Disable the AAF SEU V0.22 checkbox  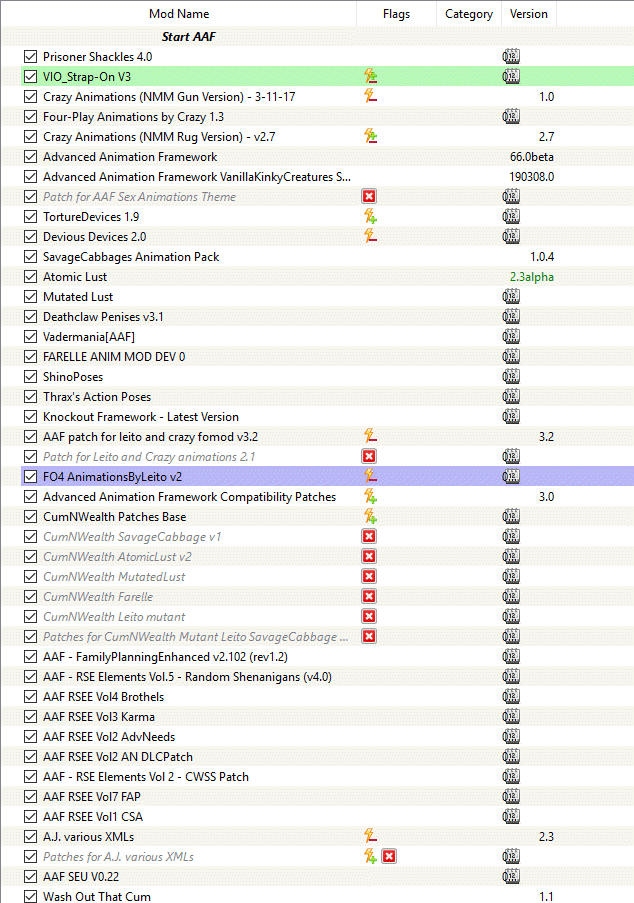pos(31,877)
